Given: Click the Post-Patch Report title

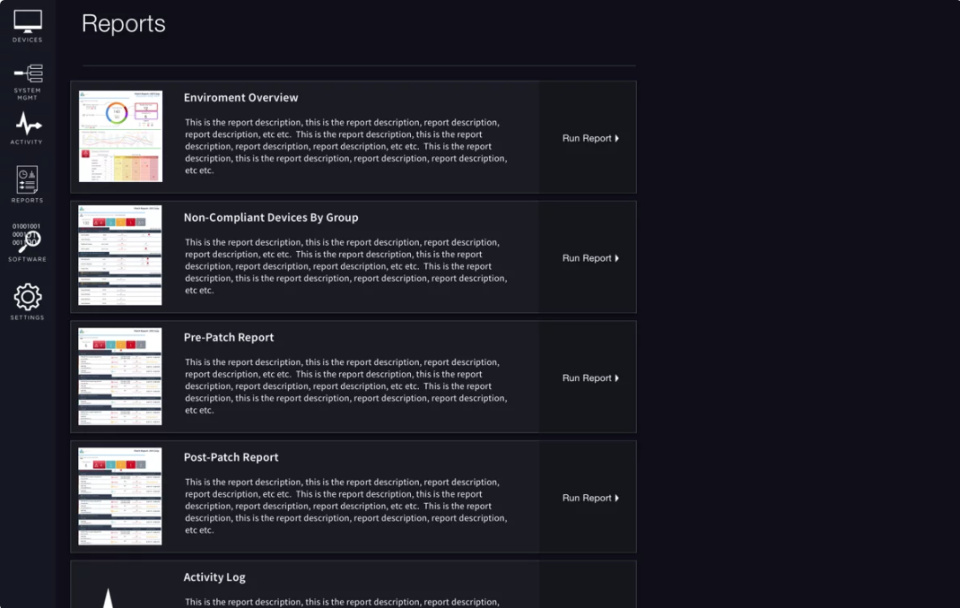Looking at the screenshot, I should [231, 458].
